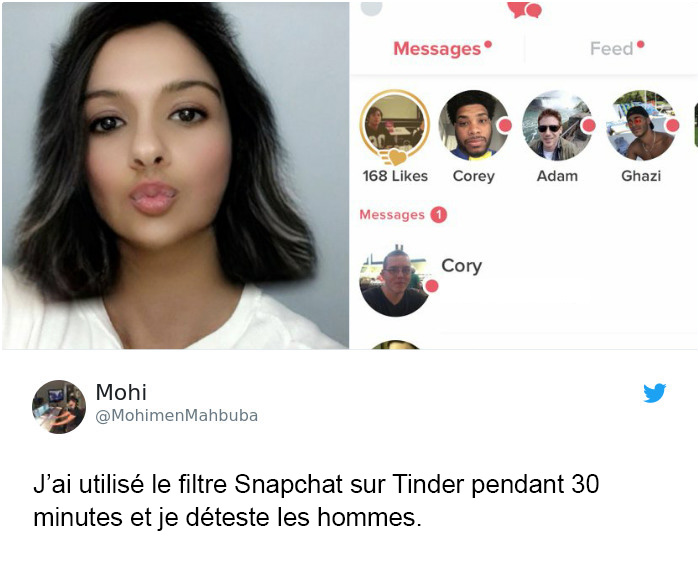The height and width of the screenshot is (564, 700).
Task: Open the selfie photo on the left
Action: click(x=175, y=175)
